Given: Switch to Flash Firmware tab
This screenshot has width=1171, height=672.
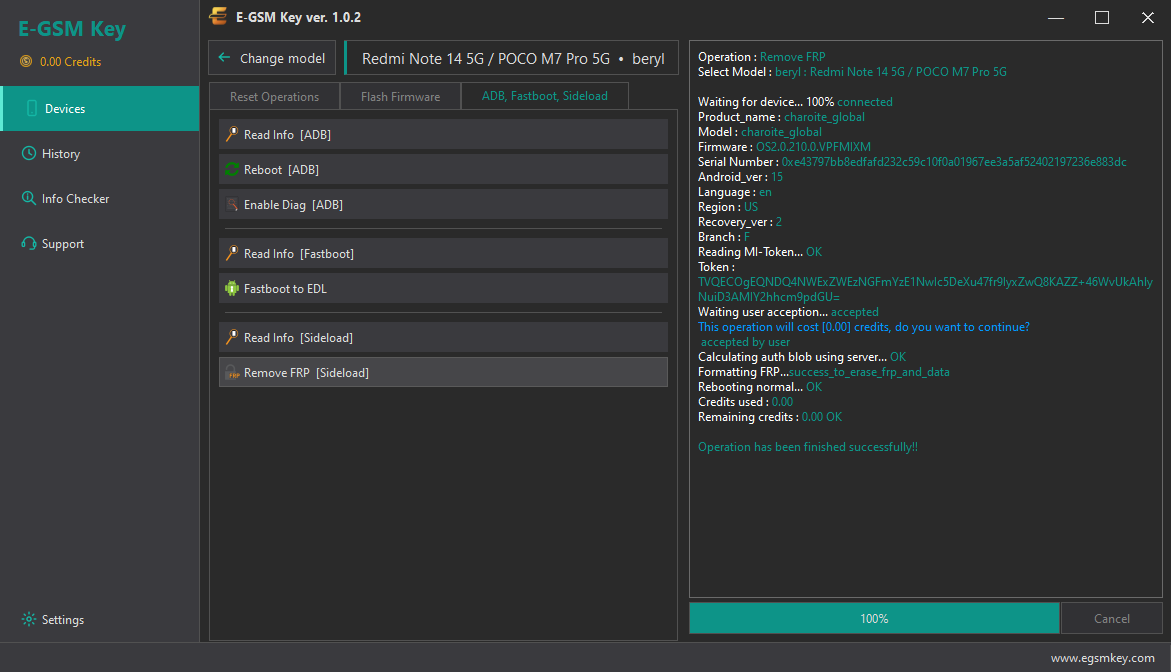Looking at the screenshot, I should point(400,96).
